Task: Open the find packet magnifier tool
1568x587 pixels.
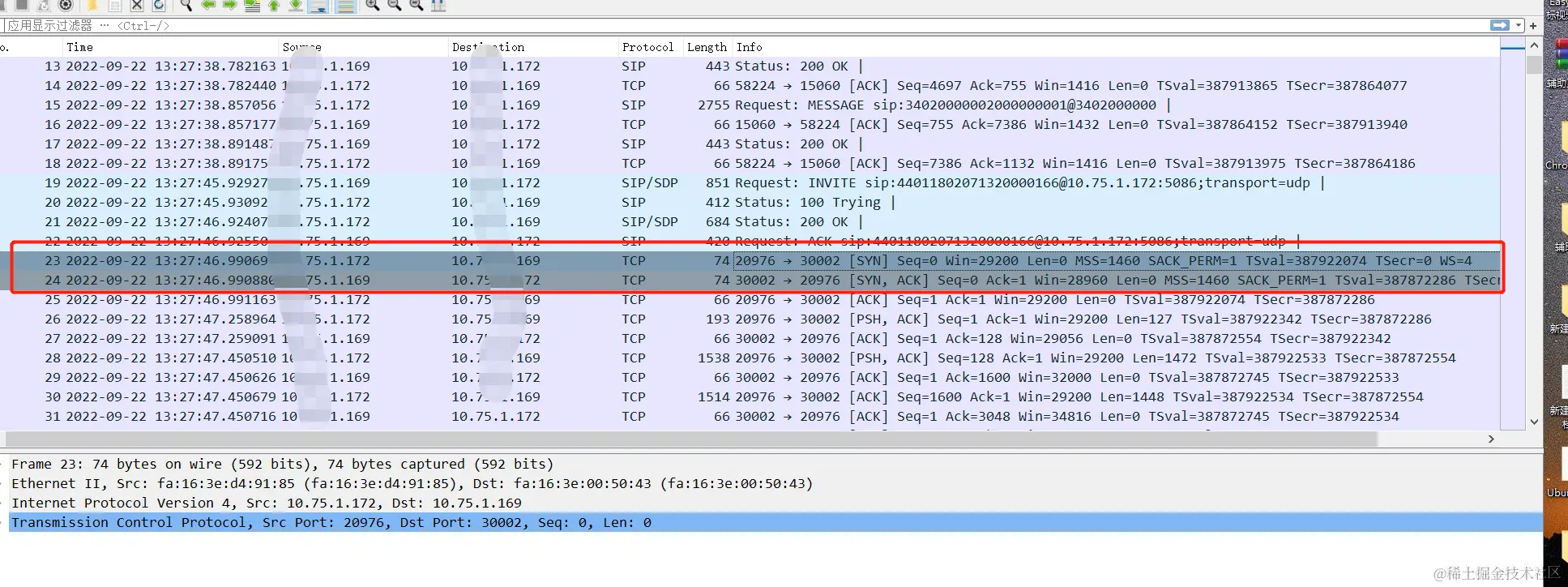Action: tap(186, 5)
